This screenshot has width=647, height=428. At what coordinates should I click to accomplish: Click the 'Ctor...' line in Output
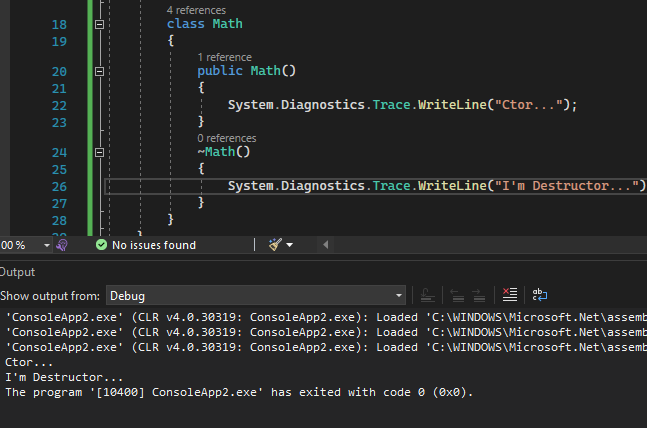pos(29,362)
